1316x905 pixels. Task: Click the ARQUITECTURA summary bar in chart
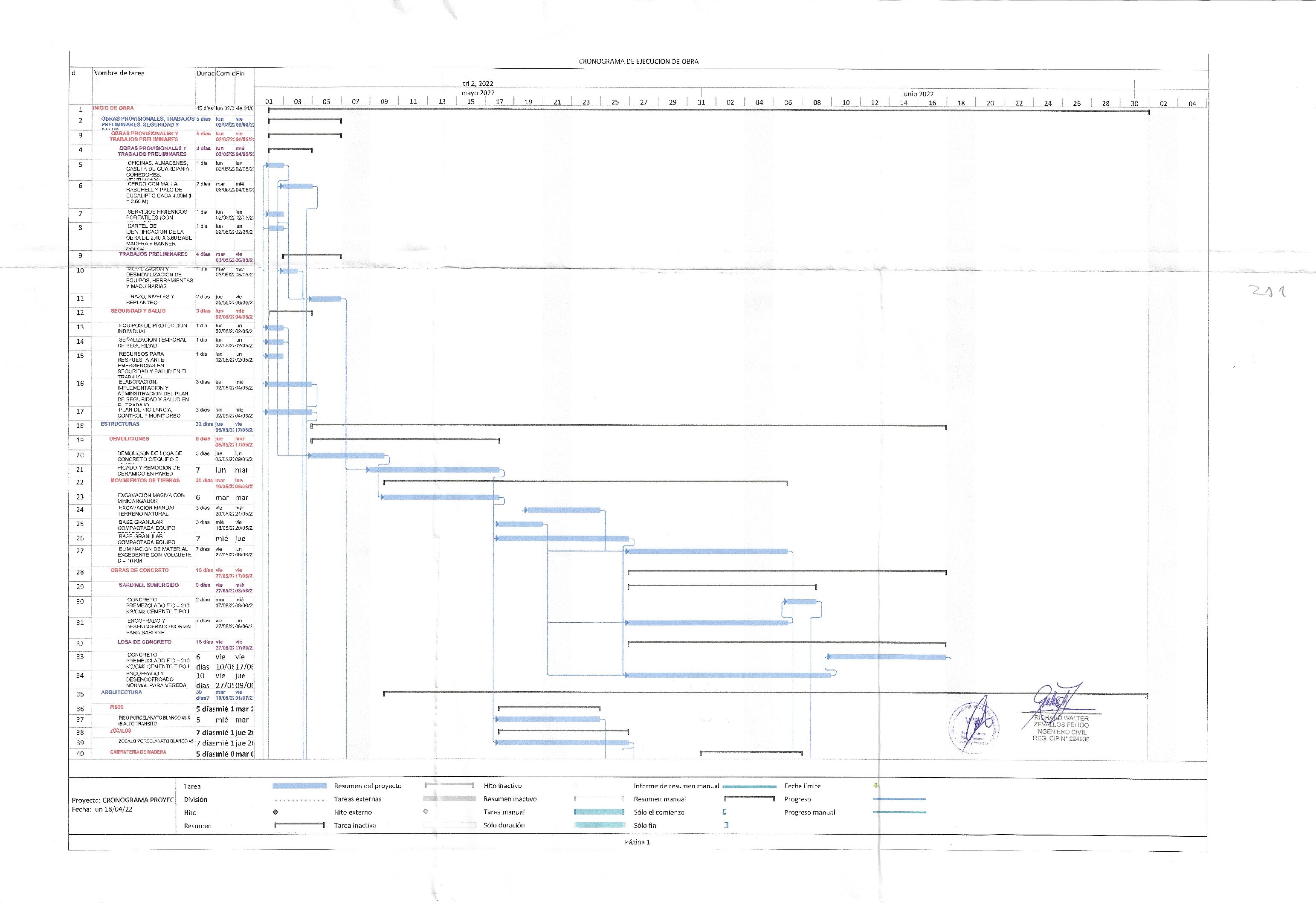(765, 694)
